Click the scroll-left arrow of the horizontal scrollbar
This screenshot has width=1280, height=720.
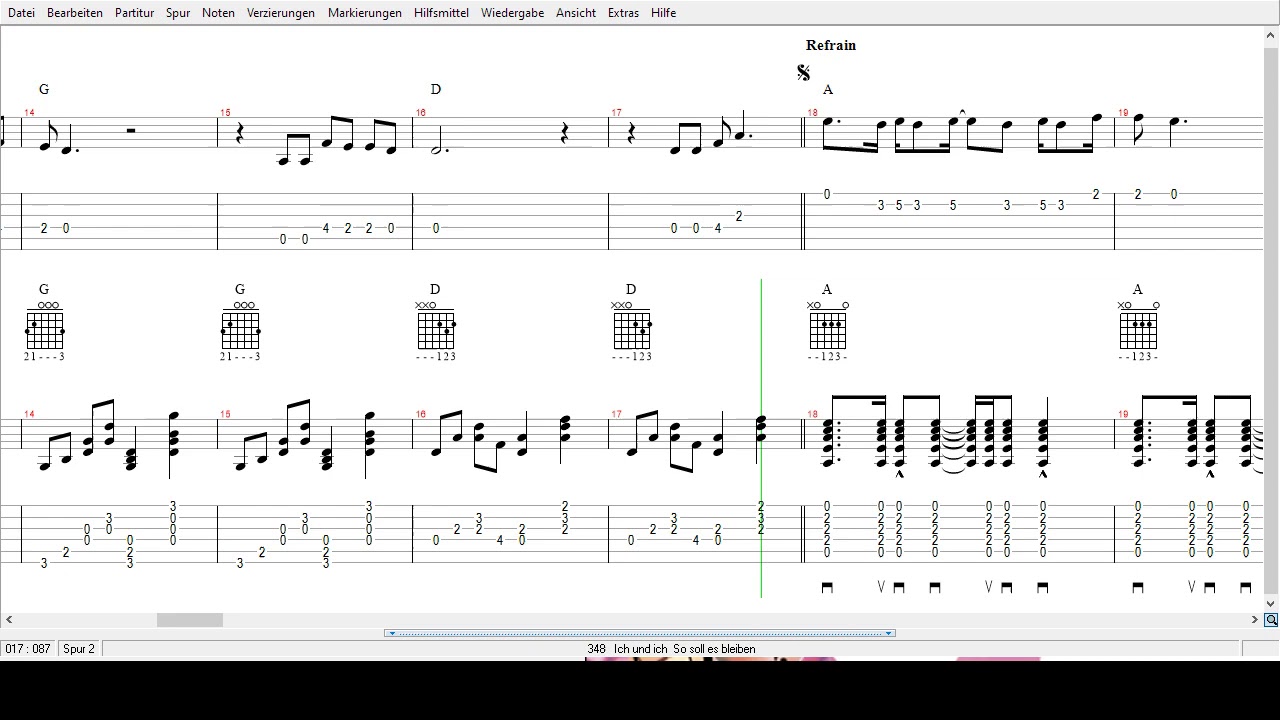(x=9, y=620)
